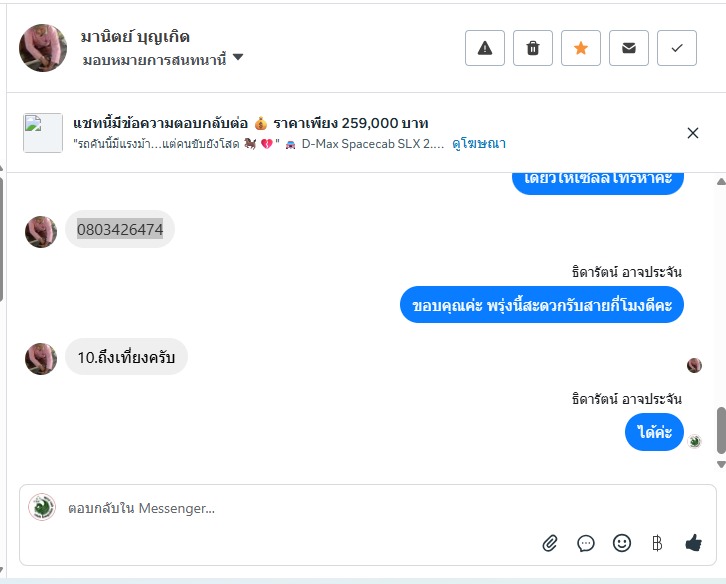Click the phone number 0803426474 message
The width and height of the screenshot is (726, 584).
120,229
